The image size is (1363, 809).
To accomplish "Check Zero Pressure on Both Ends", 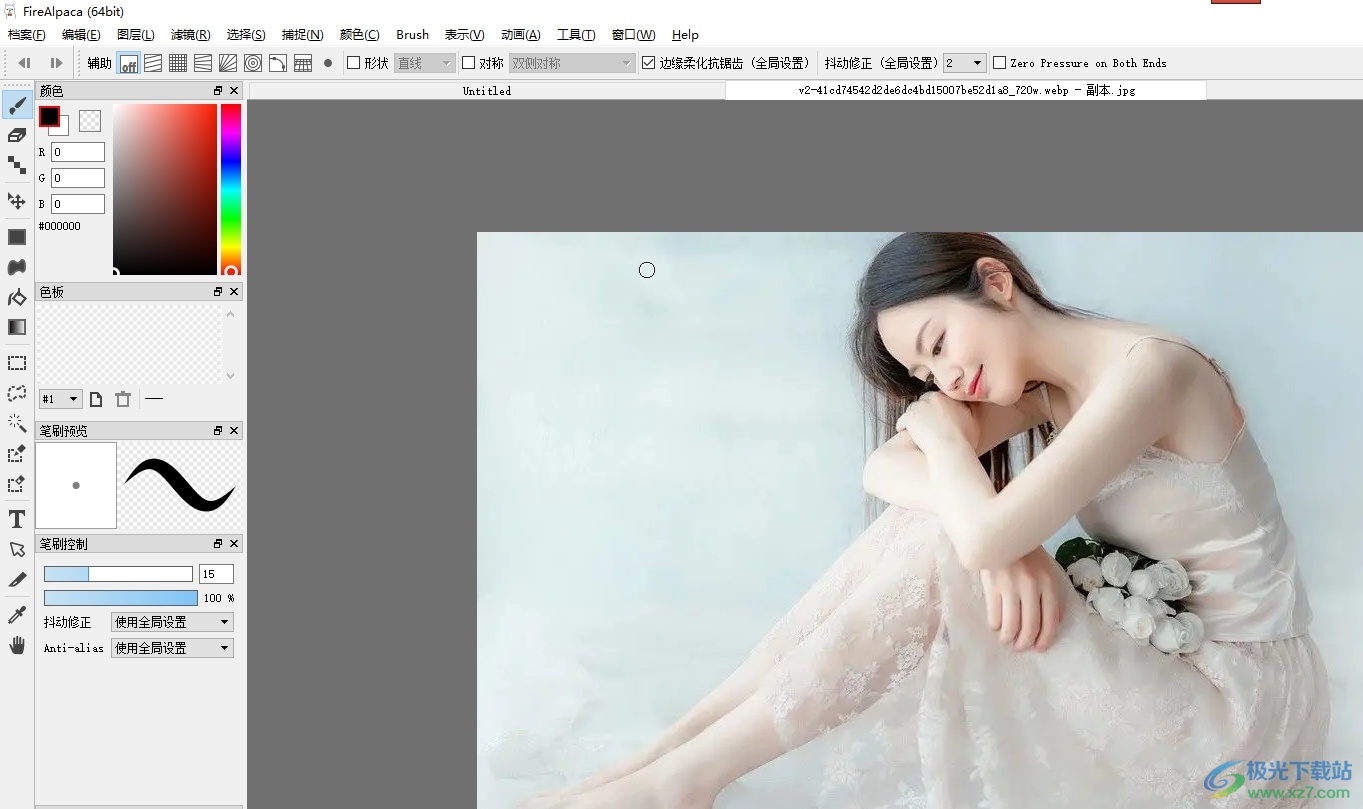I will click(x=999, y=63).
